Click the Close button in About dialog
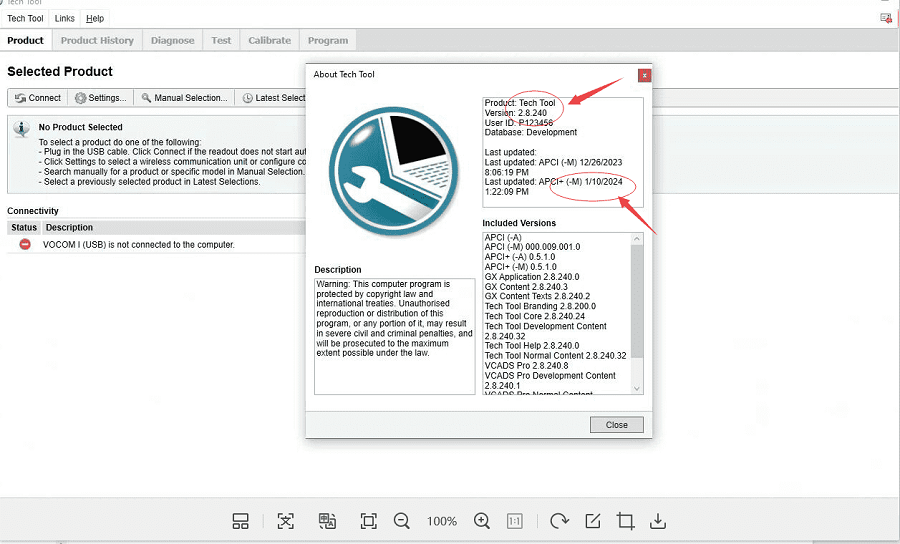The image size is (900, 544). (x=616, y=425)
